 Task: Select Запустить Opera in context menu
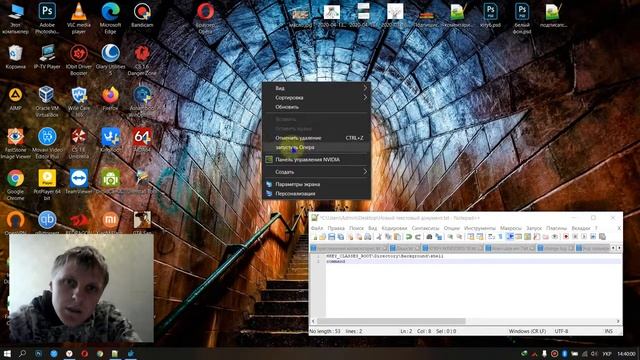316,147
